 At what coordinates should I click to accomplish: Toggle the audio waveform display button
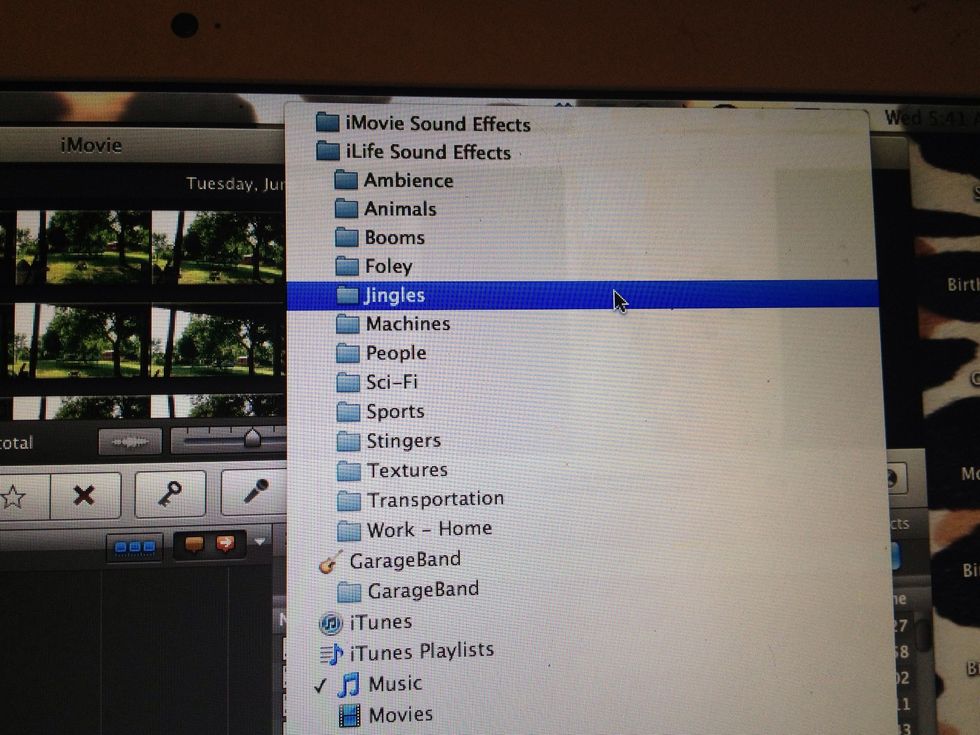pyautogui.click(x=130, y=442)
